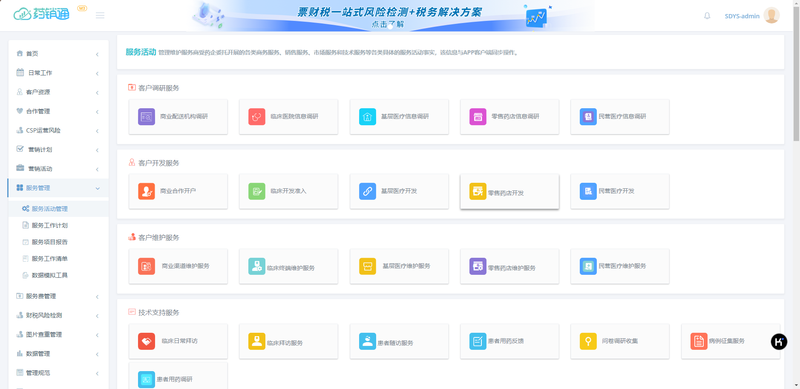Click the 服务活动 page title
The height and width of the screenshot is (389, 800).
[x=141, y=52]
